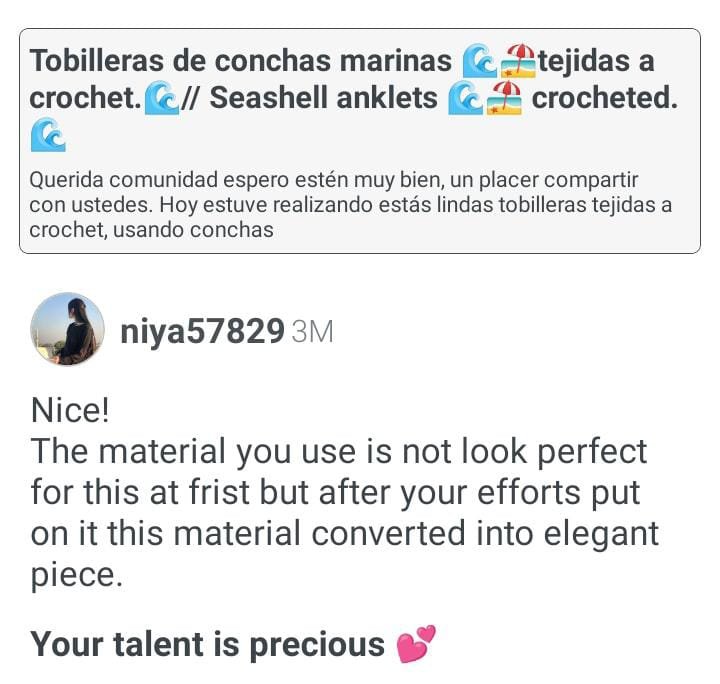Image resolution: width=720 pixels, height=684 pixels.
Task: Click "converted into elegant" in the comment
Action: pos(485,533)
